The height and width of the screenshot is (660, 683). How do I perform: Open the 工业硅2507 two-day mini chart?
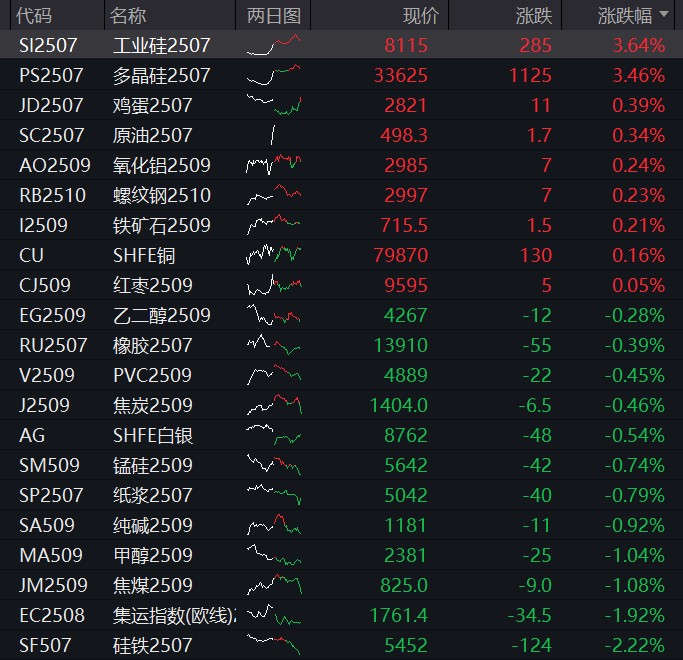273,45
